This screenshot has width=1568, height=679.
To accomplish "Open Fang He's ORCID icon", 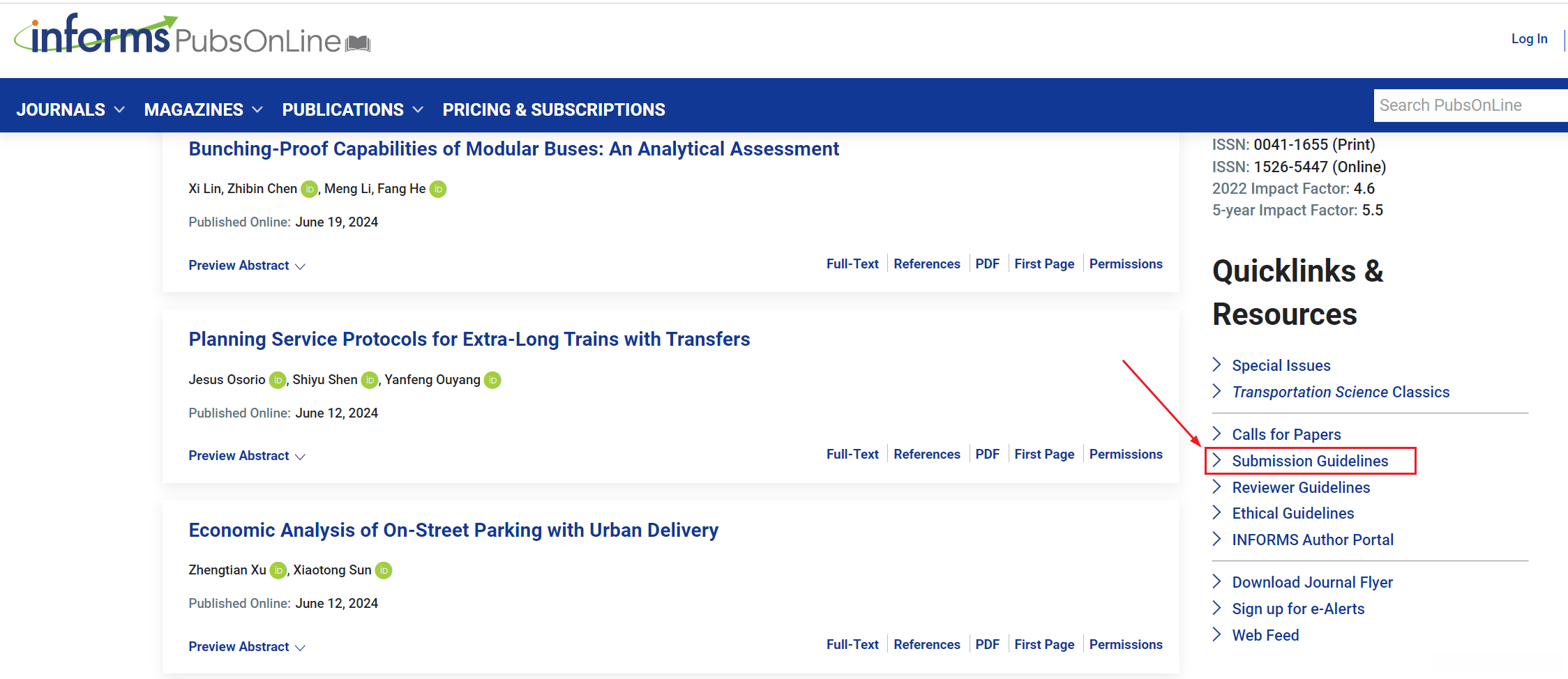I will pos(438,189).
